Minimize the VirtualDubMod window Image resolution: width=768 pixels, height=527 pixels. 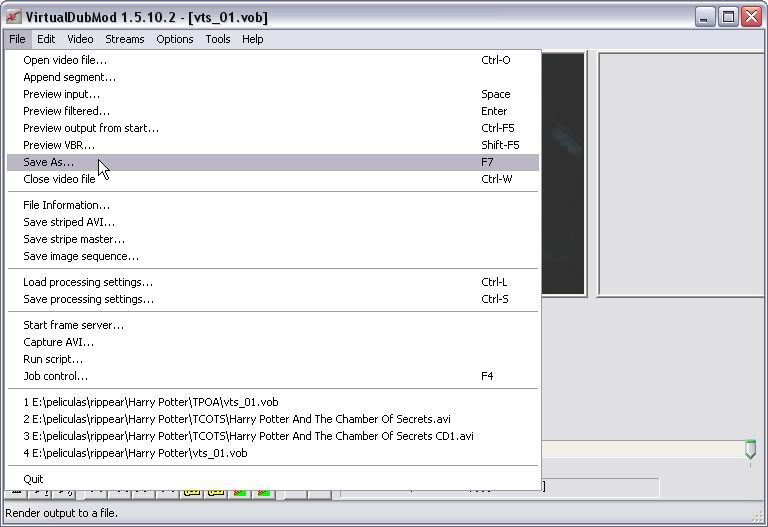706,17
